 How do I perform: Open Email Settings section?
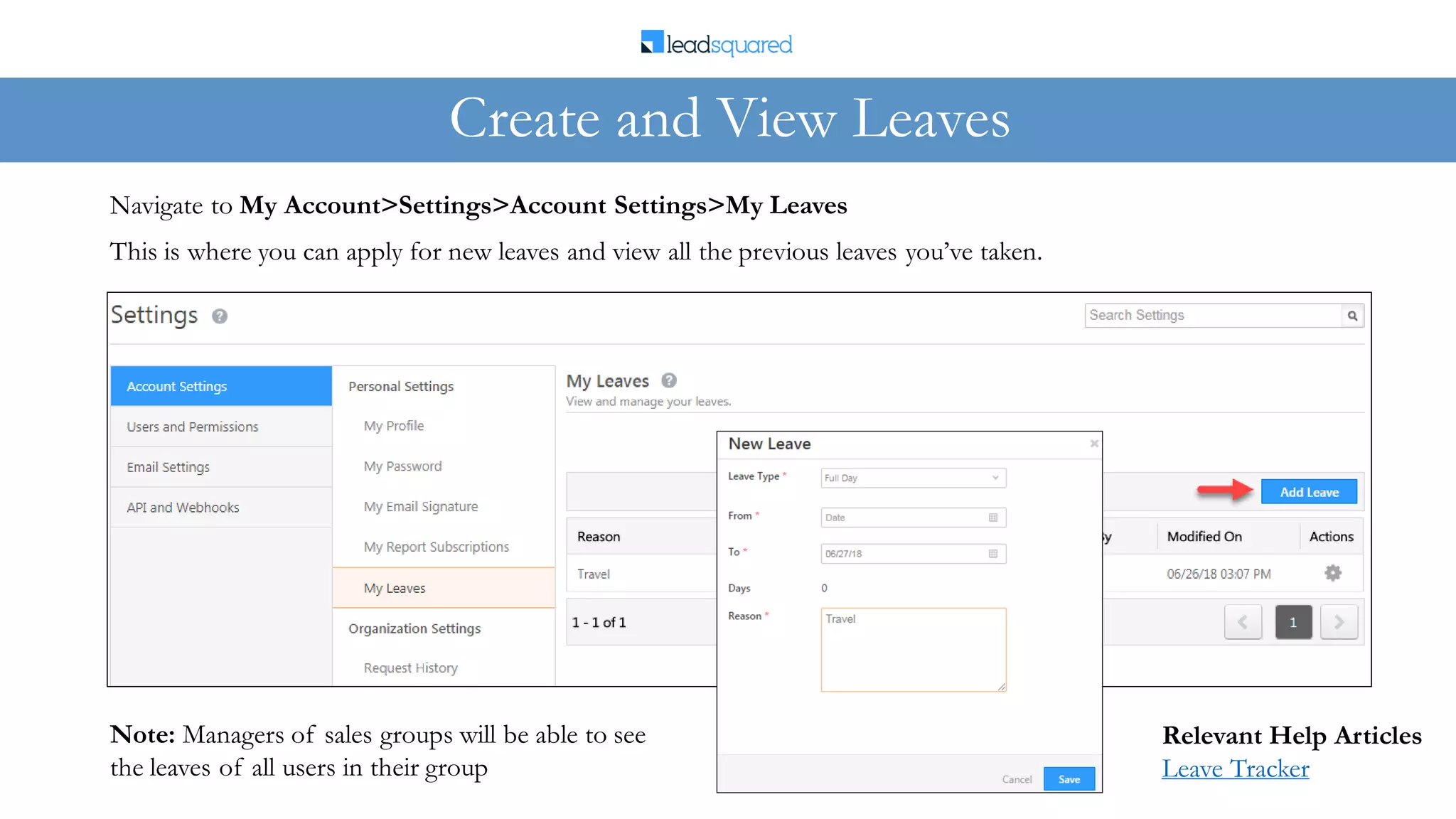(221, 467)
